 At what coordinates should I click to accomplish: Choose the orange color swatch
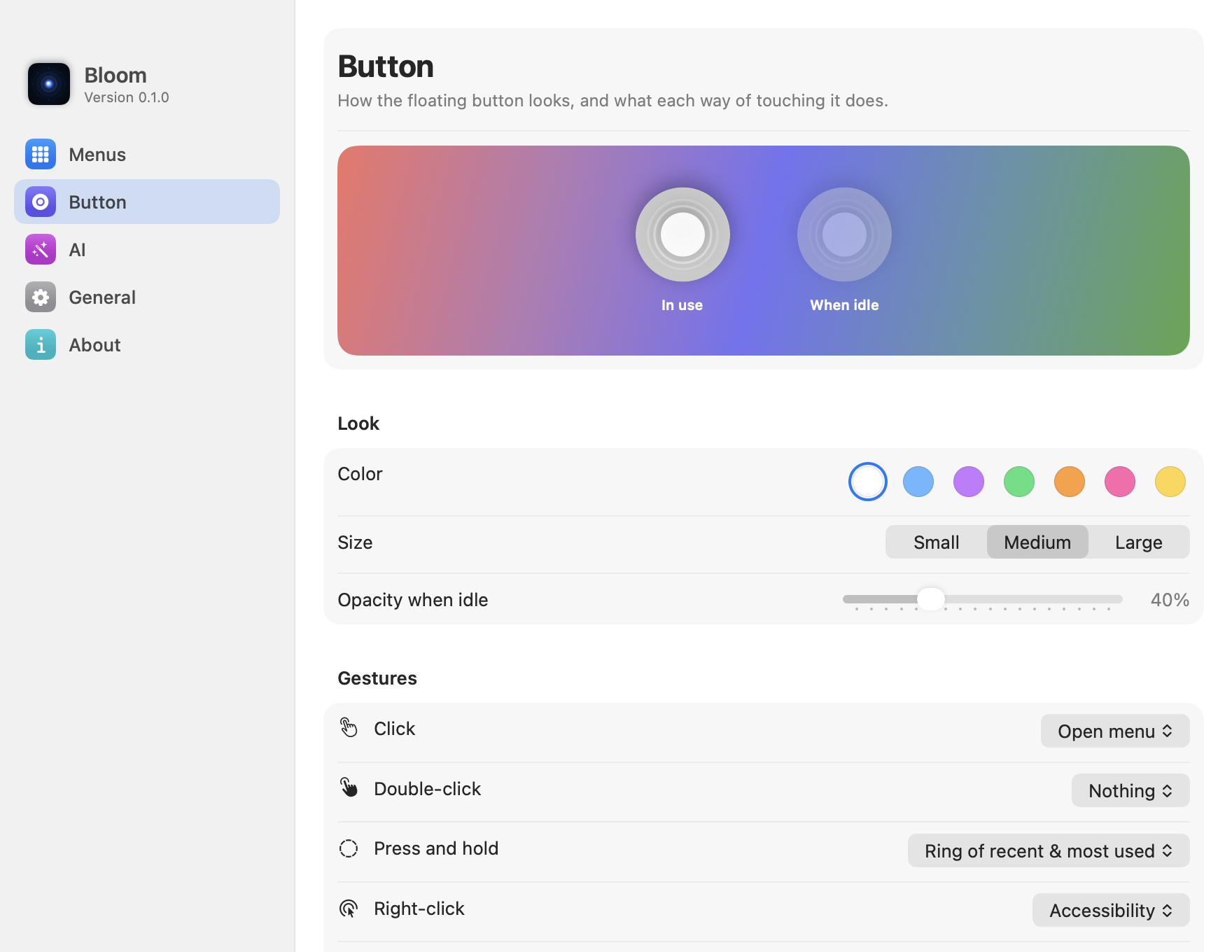click(x=1070, y=482)
